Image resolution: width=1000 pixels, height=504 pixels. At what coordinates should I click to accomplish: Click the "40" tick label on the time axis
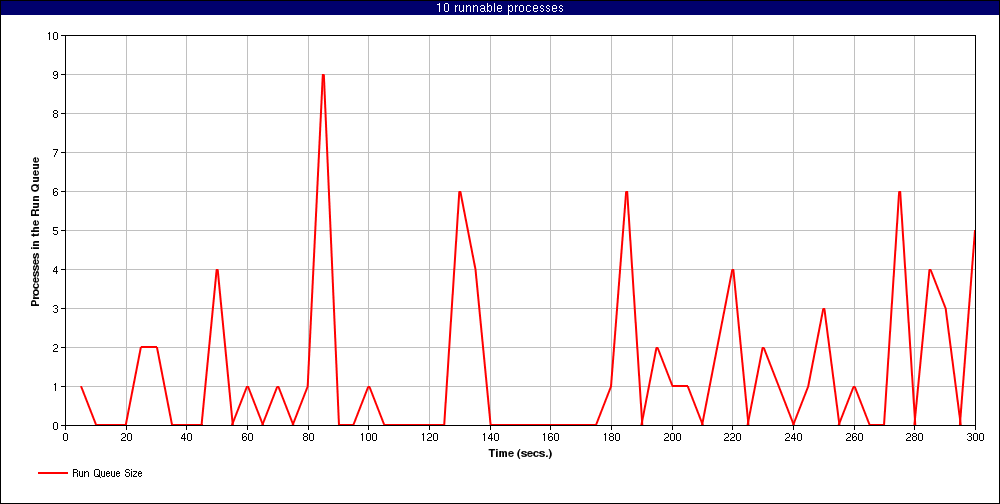coord(187,437)
